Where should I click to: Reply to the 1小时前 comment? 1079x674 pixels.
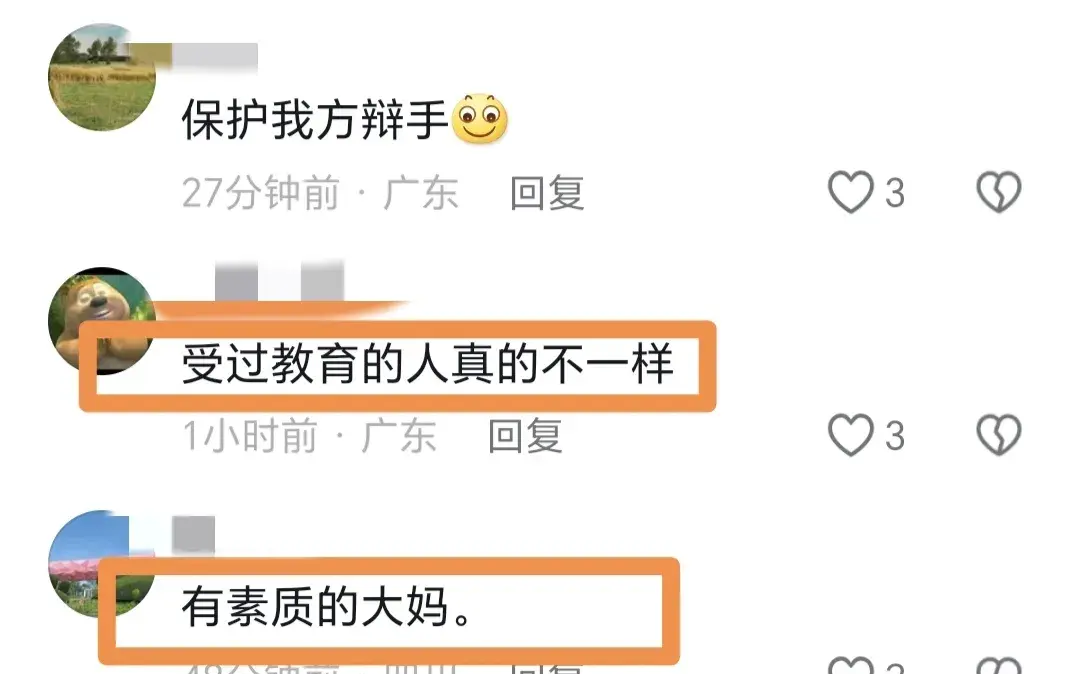(525, 436)
